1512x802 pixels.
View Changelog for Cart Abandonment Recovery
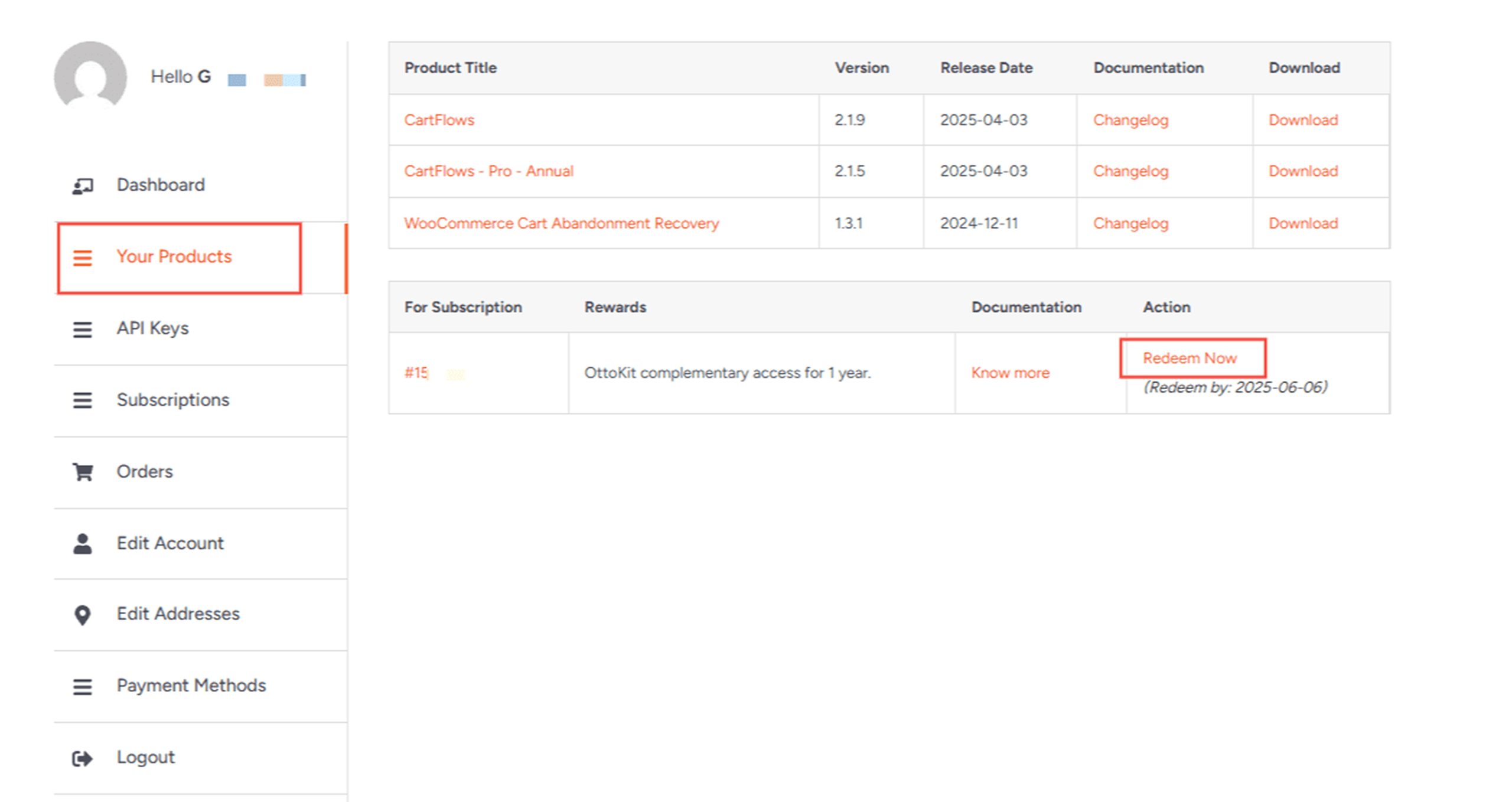coord(1130,224)
